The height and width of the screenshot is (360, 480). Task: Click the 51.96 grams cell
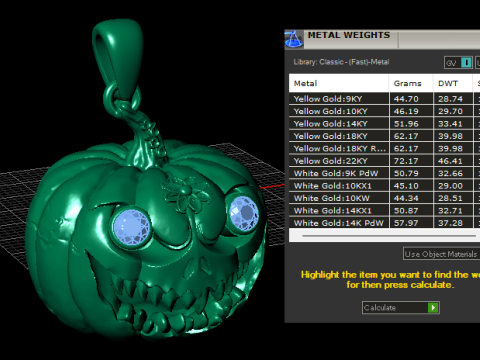click(x=411, y=124)
